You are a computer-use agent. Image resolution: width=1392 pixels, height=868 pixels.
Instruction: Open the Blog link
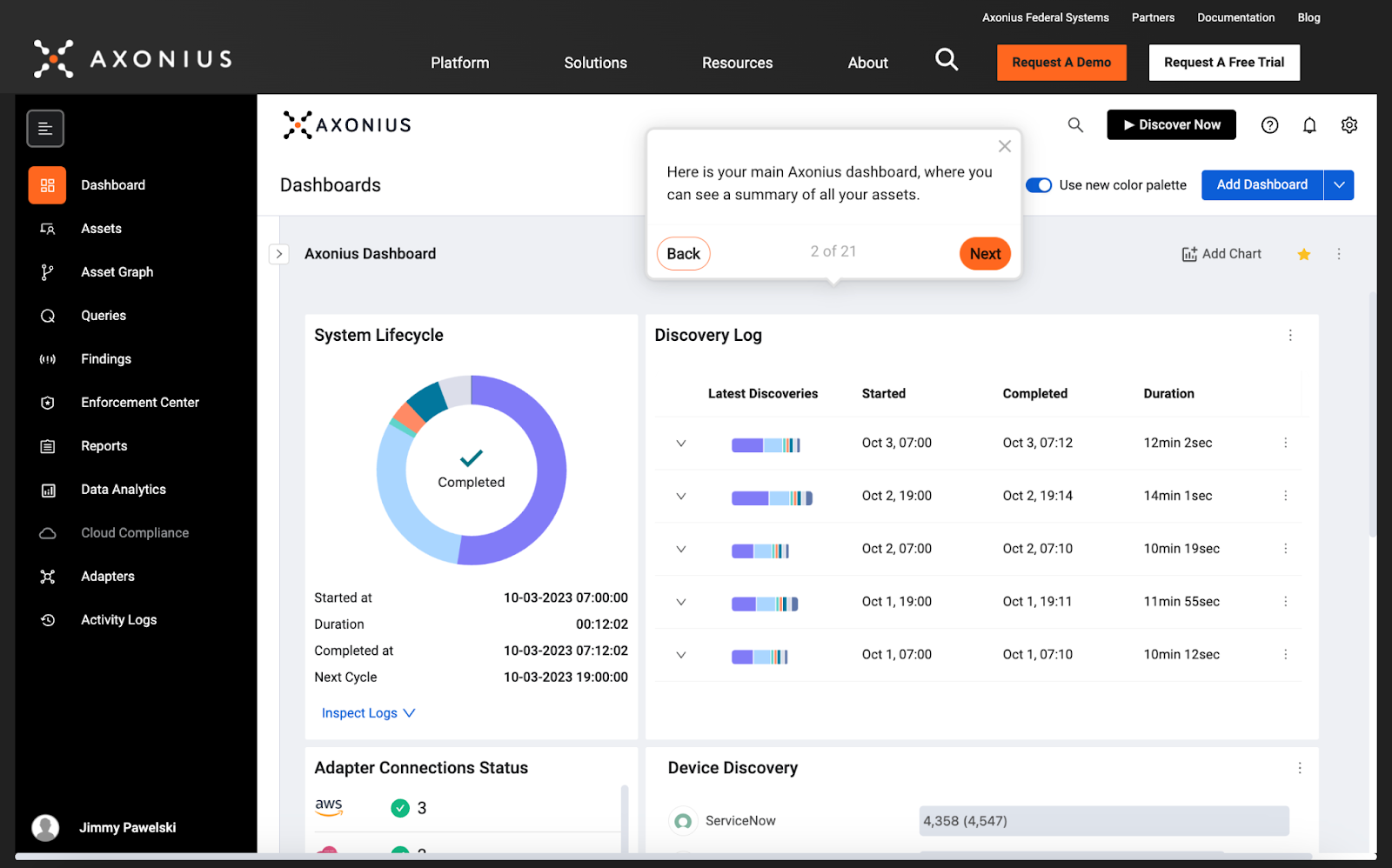click(1308, 17)
